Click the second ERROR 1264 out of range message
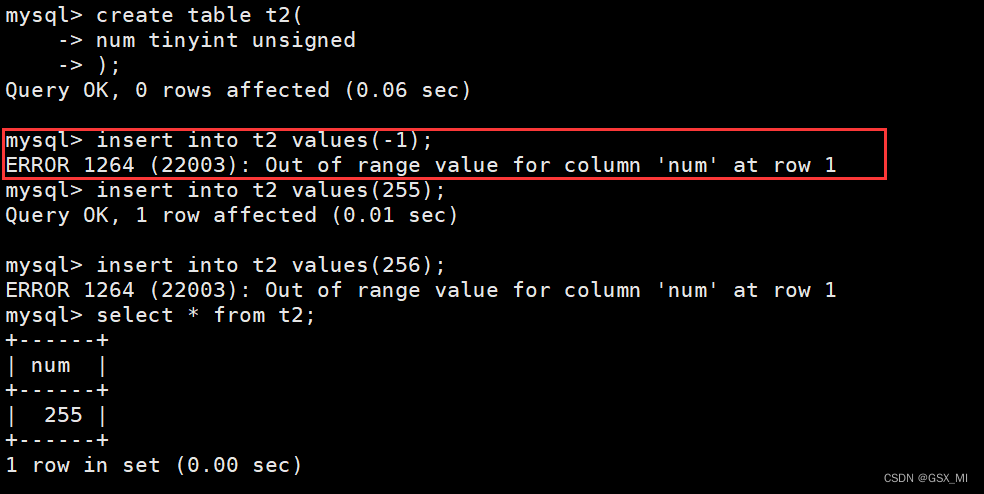Viewport: 984px width, 494px height. 420,290
